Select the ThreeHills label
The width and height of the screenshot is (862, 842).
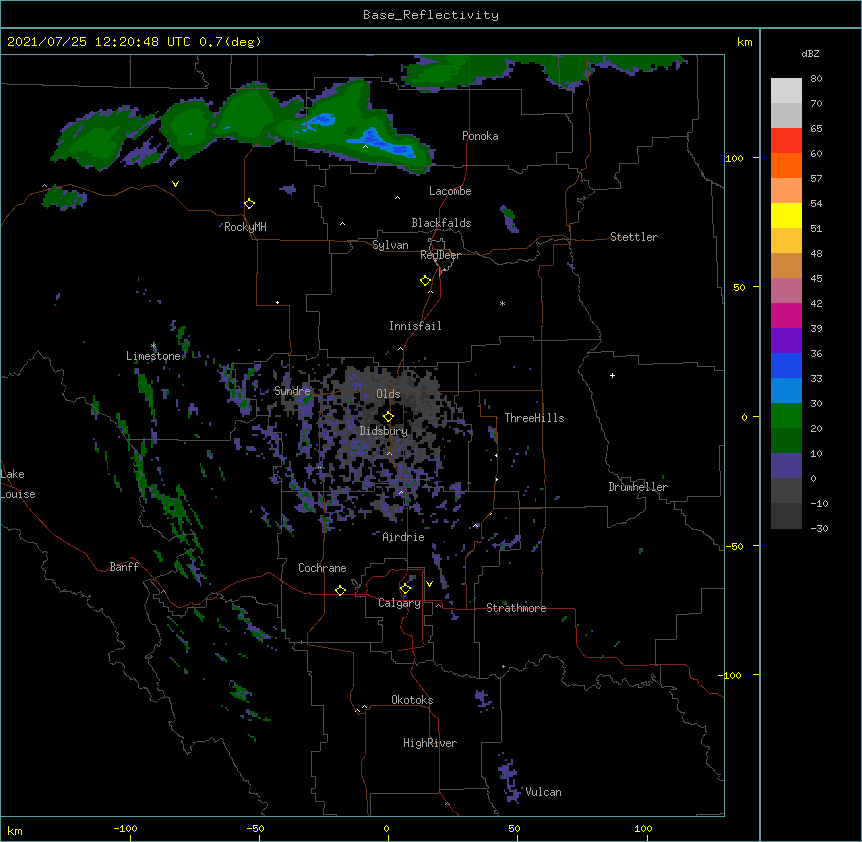534,418
